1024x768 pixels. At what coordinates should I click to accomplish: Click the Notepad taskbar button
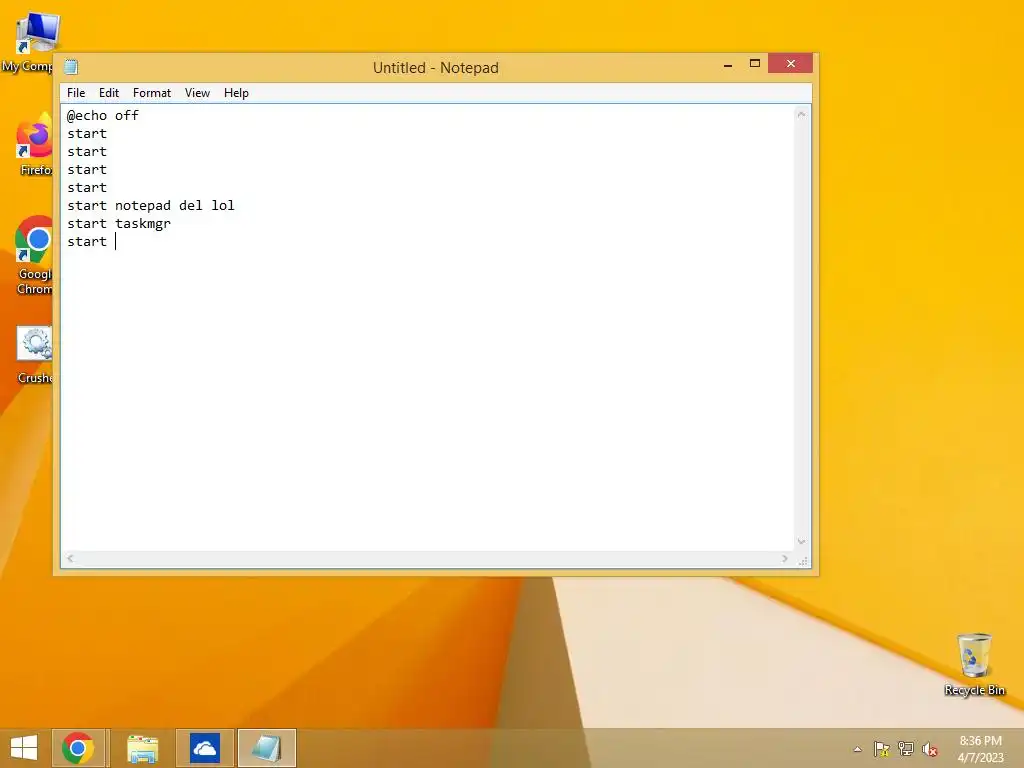tap(266, 748)
